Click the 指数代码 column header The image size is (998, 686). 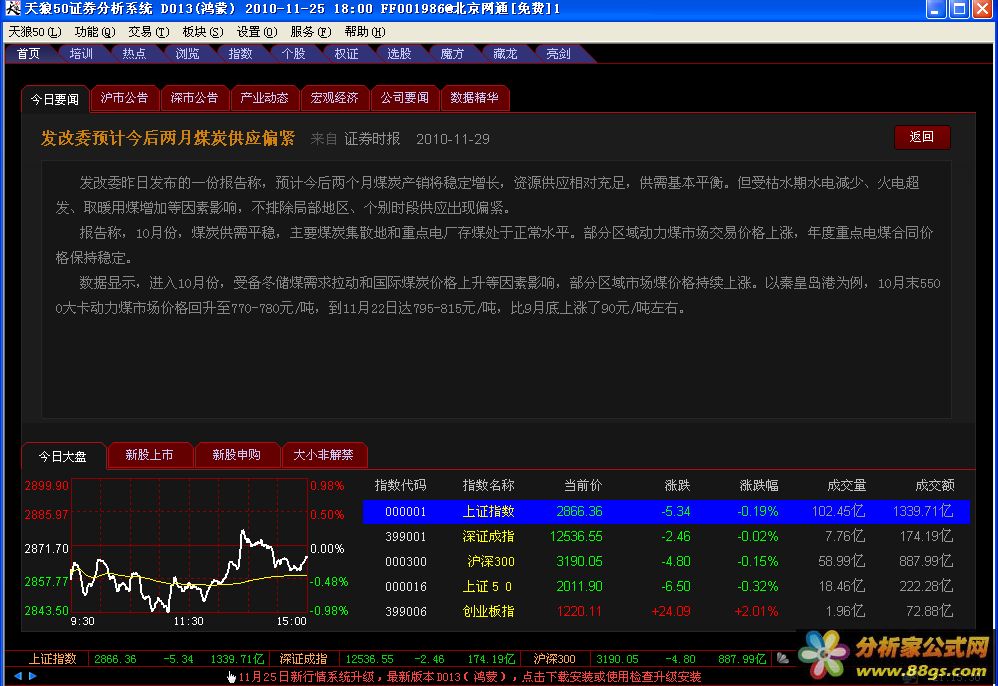click(x=400, y=486)
